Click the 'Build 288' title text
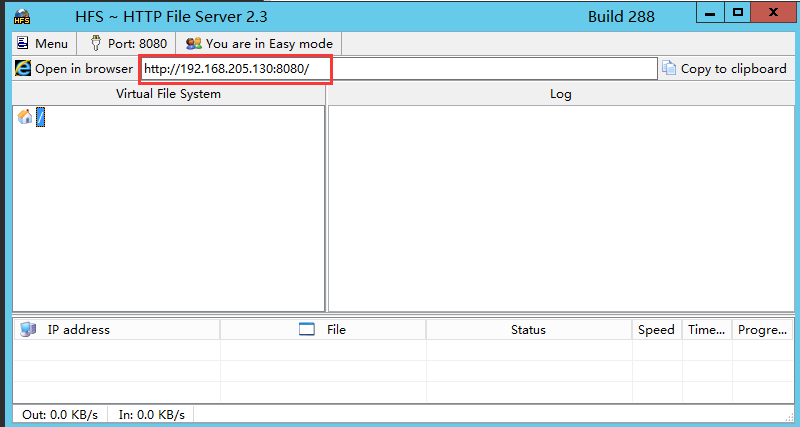This screenshot has height=427, width=800. click(x=621, y=17)
